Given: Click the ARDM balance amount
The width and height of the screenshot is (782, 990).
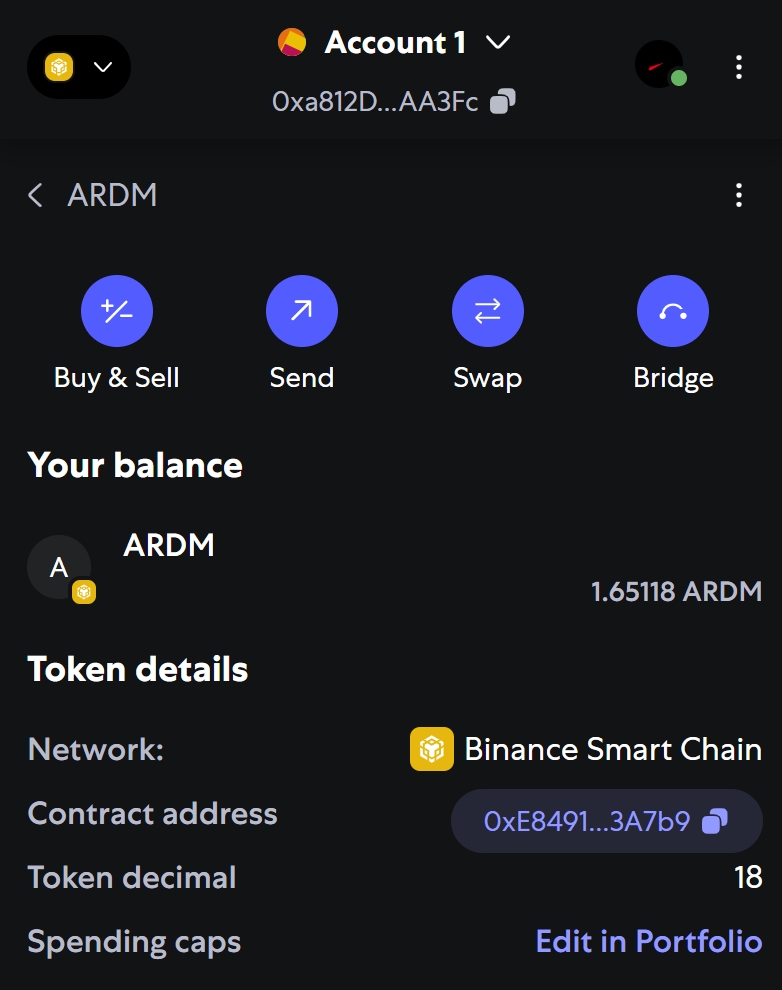Looking at the screenshot, I should coord(676,591).
